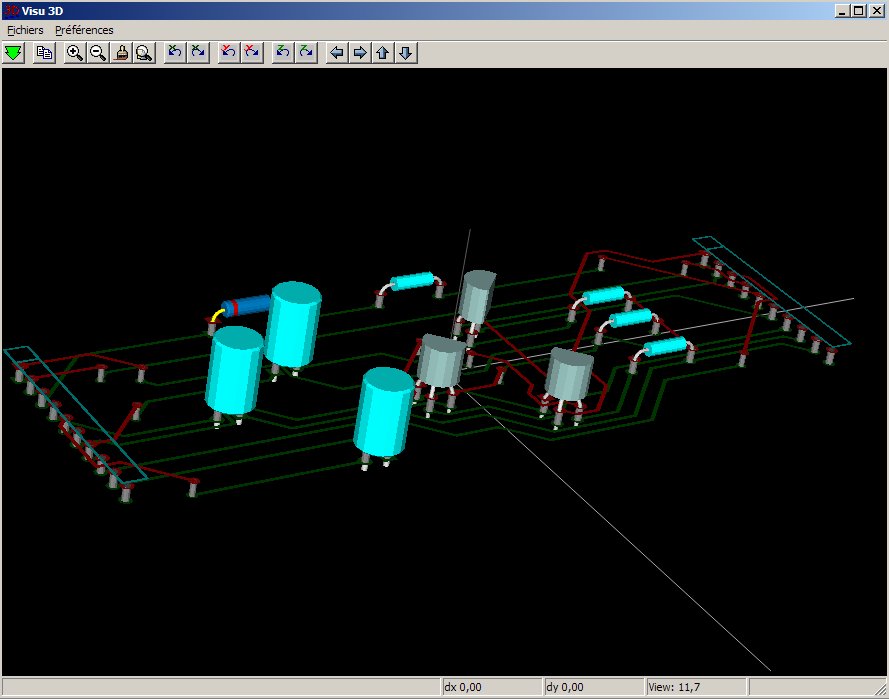
Task: Click the Visu 3D title bar icon
Action: [x=11, y=11]
